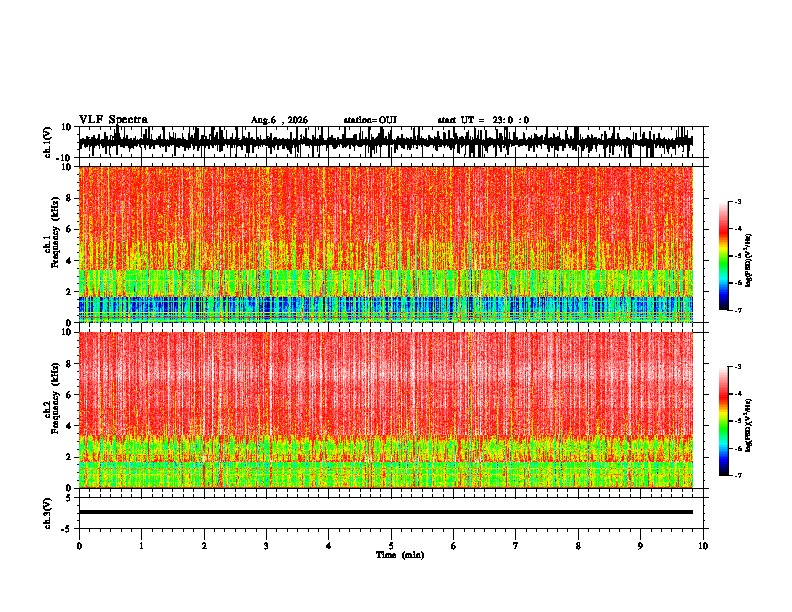Click the time axis tick label '8'
The height and width of the screenshot is (612, 792).
coord(578,546)
